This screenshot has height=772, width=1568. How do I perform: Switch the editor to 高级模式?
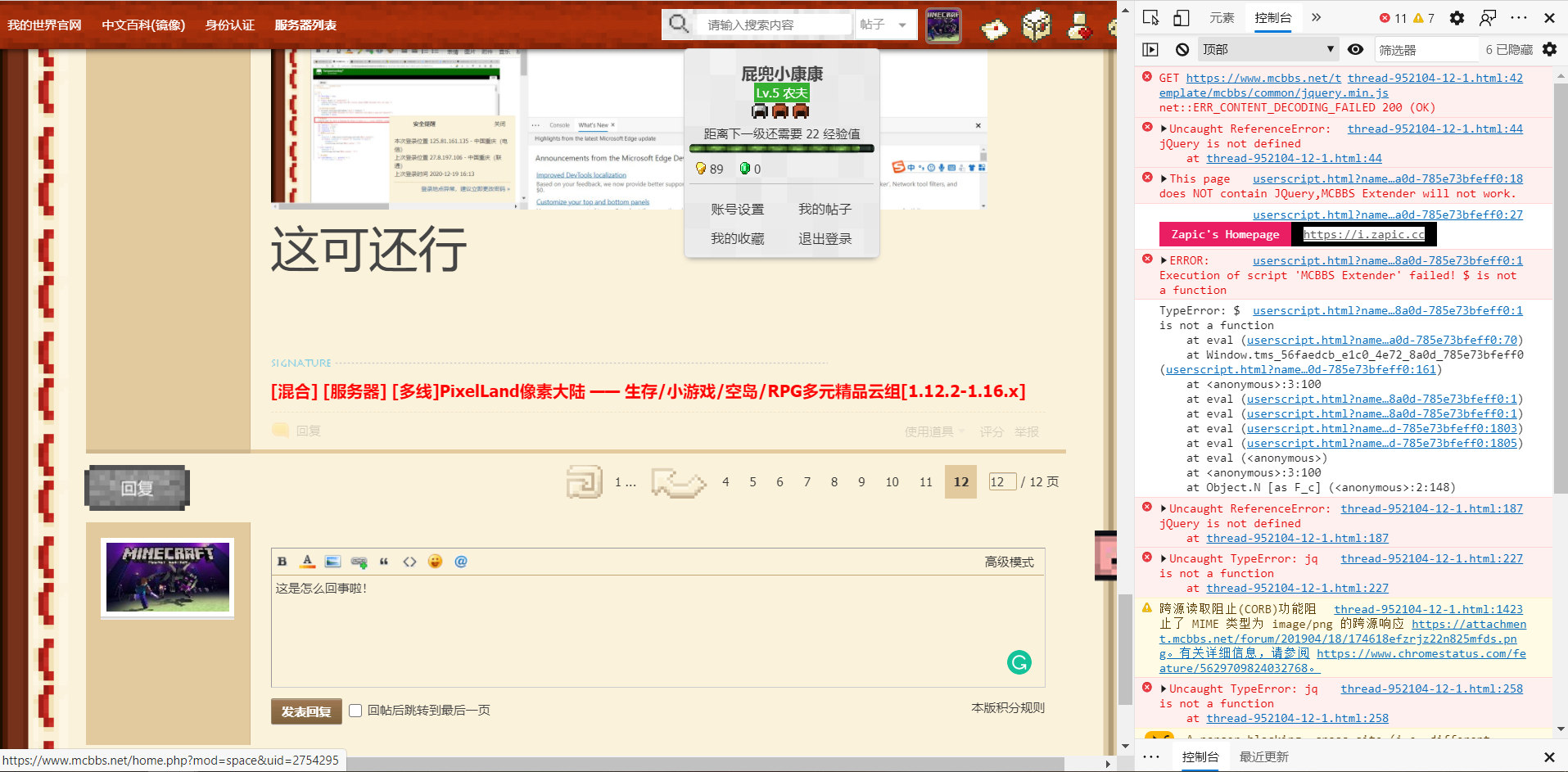[1010, 562]
